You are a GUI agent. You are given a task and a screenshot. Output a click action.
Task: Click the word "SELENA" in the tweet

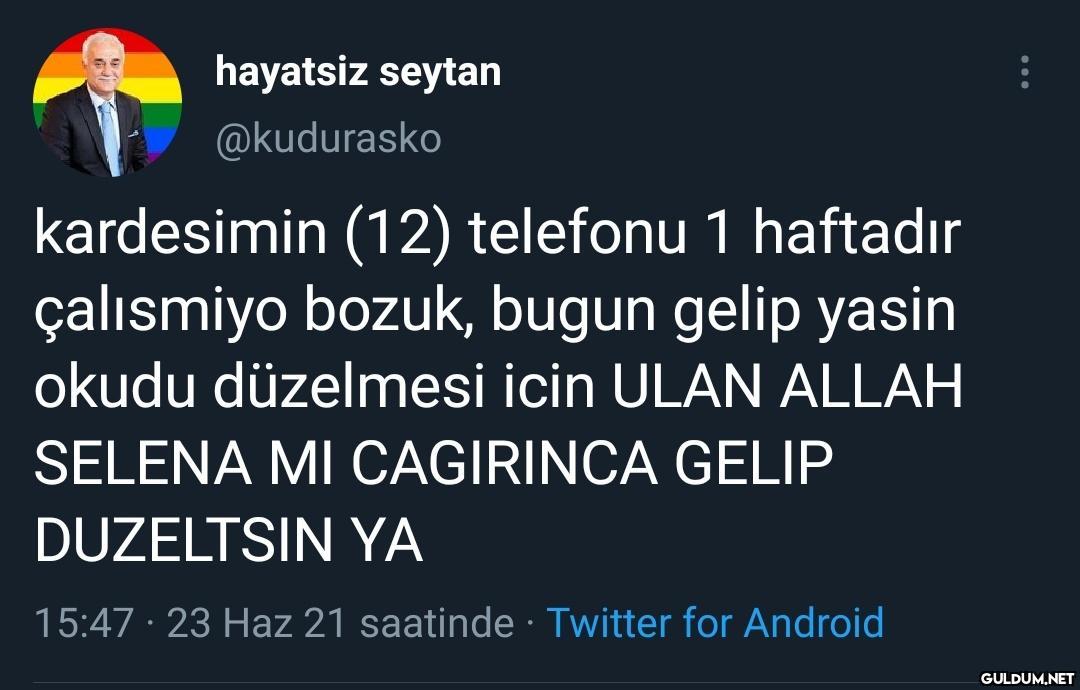tap(143, 463)
